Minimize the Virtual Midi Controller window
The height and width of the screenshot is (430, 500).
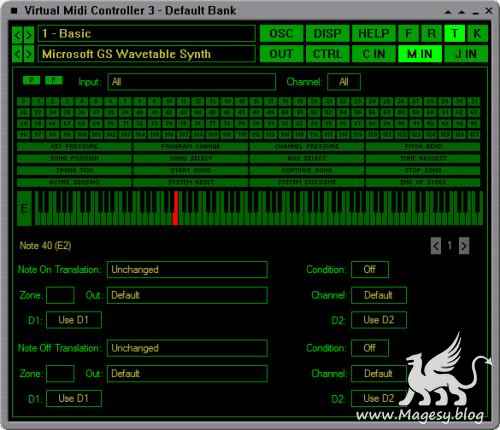click(476, 12)
